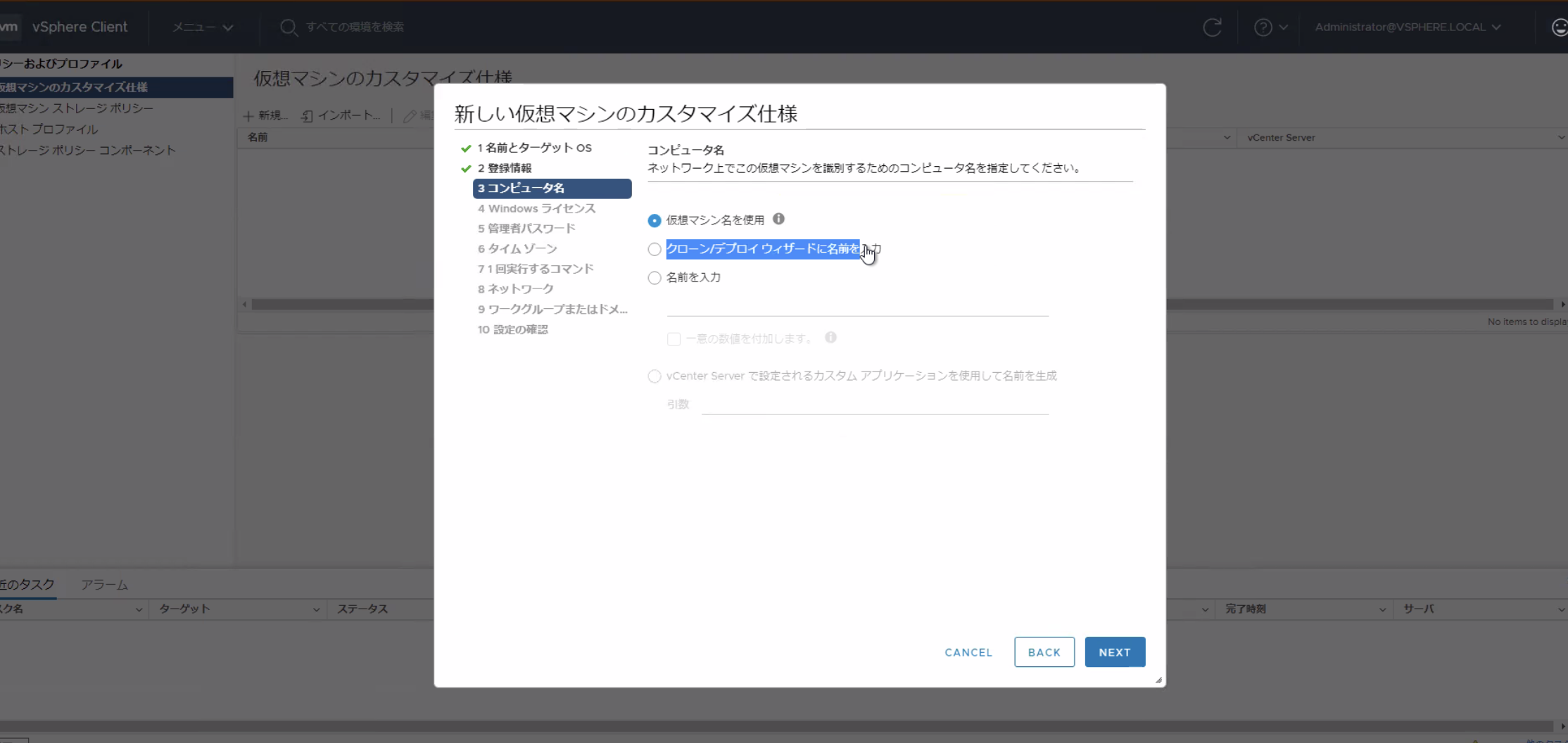Open the メニュー dropdown
The width and height of the screenshot is (1568, 743).
tap(201, 27)
